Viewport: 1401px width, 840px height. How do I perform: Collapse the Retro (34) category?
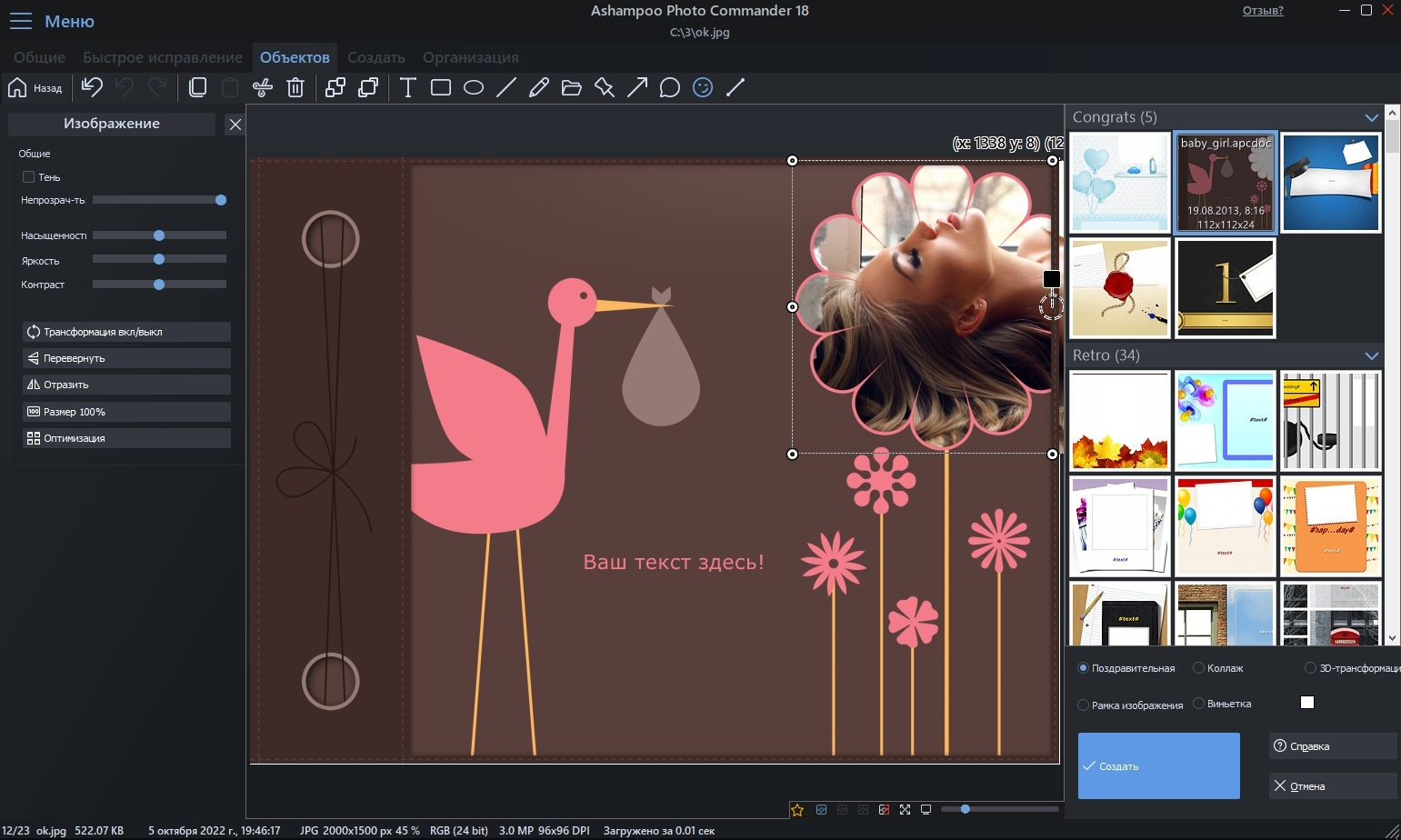click(1372, 355)
